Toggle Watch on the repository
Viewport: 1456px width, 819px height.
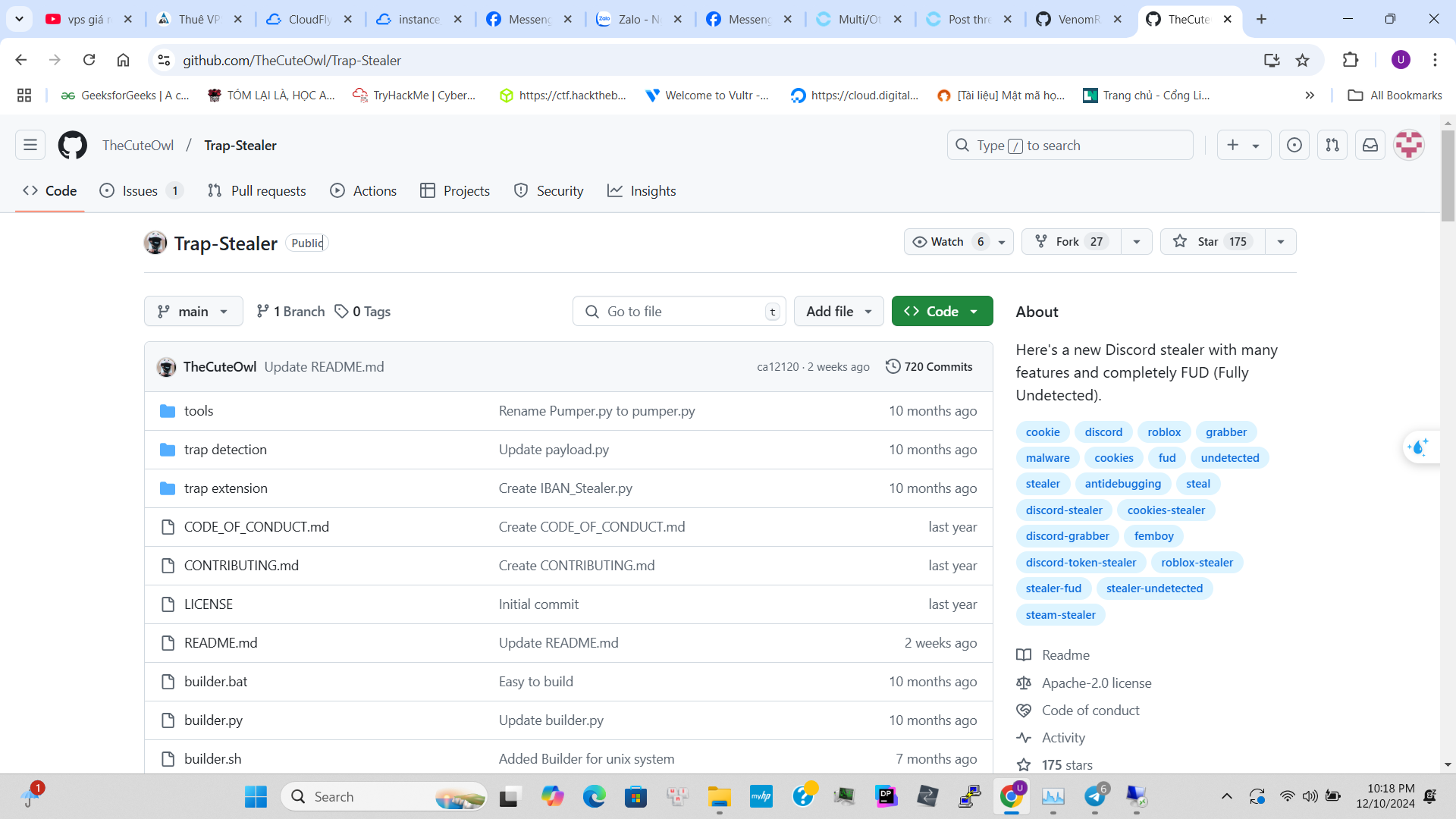point(948,241)
